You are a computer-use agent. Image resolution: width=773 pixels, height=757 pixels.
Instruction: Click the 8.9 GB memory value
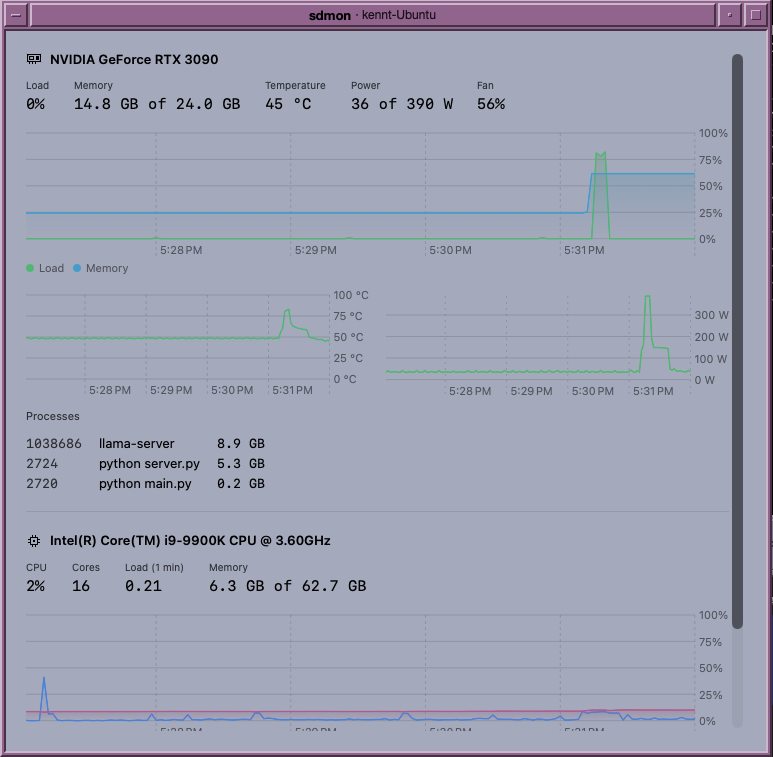(241, 444)
